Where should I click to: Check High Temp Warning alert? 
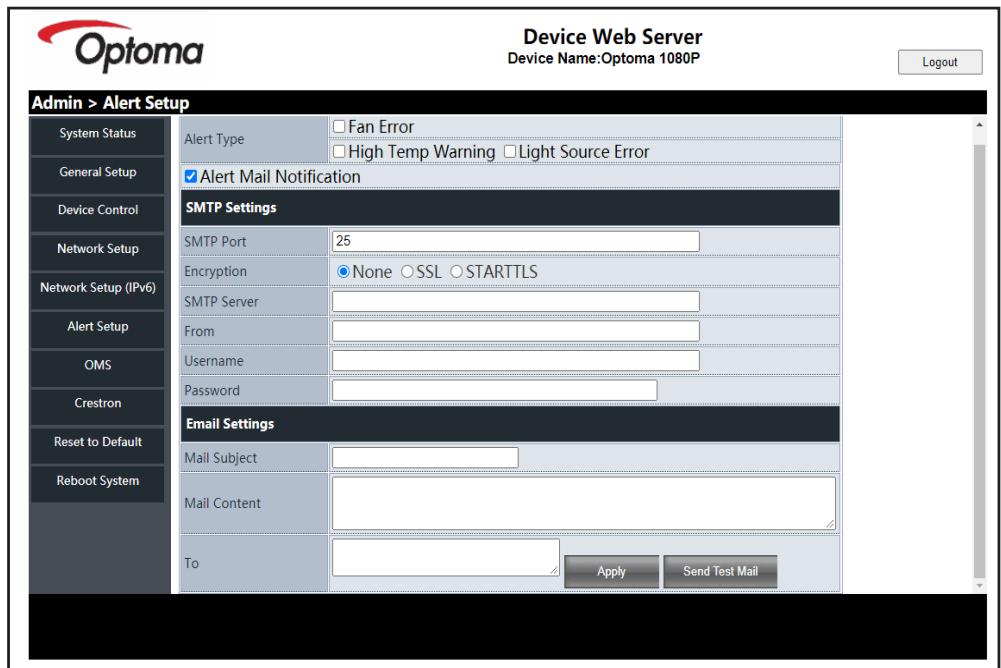[x=339, y=151]
